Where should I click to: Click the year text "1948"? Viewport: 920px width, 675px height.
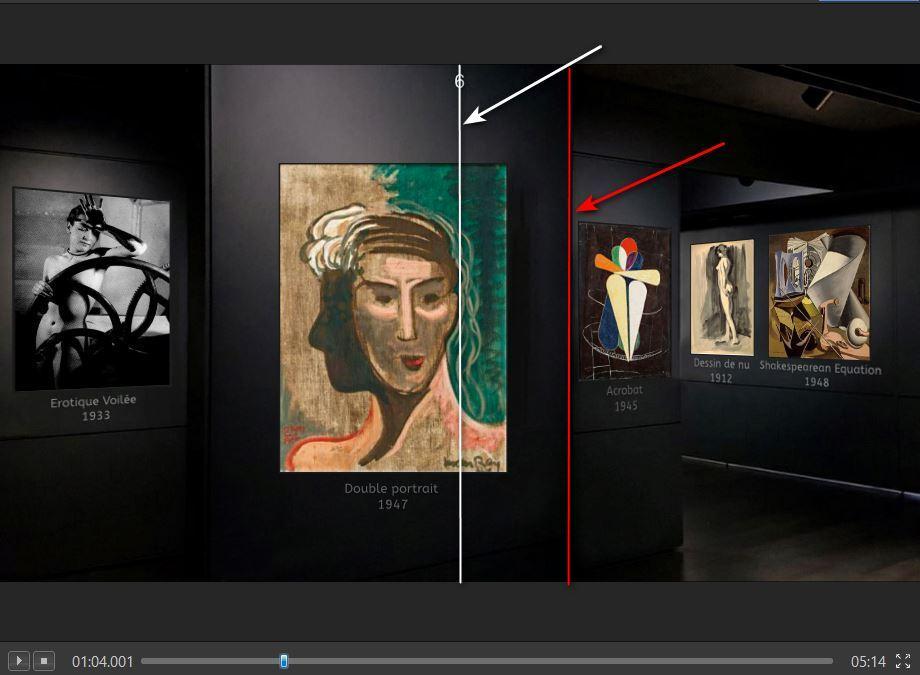click(817, 382)
